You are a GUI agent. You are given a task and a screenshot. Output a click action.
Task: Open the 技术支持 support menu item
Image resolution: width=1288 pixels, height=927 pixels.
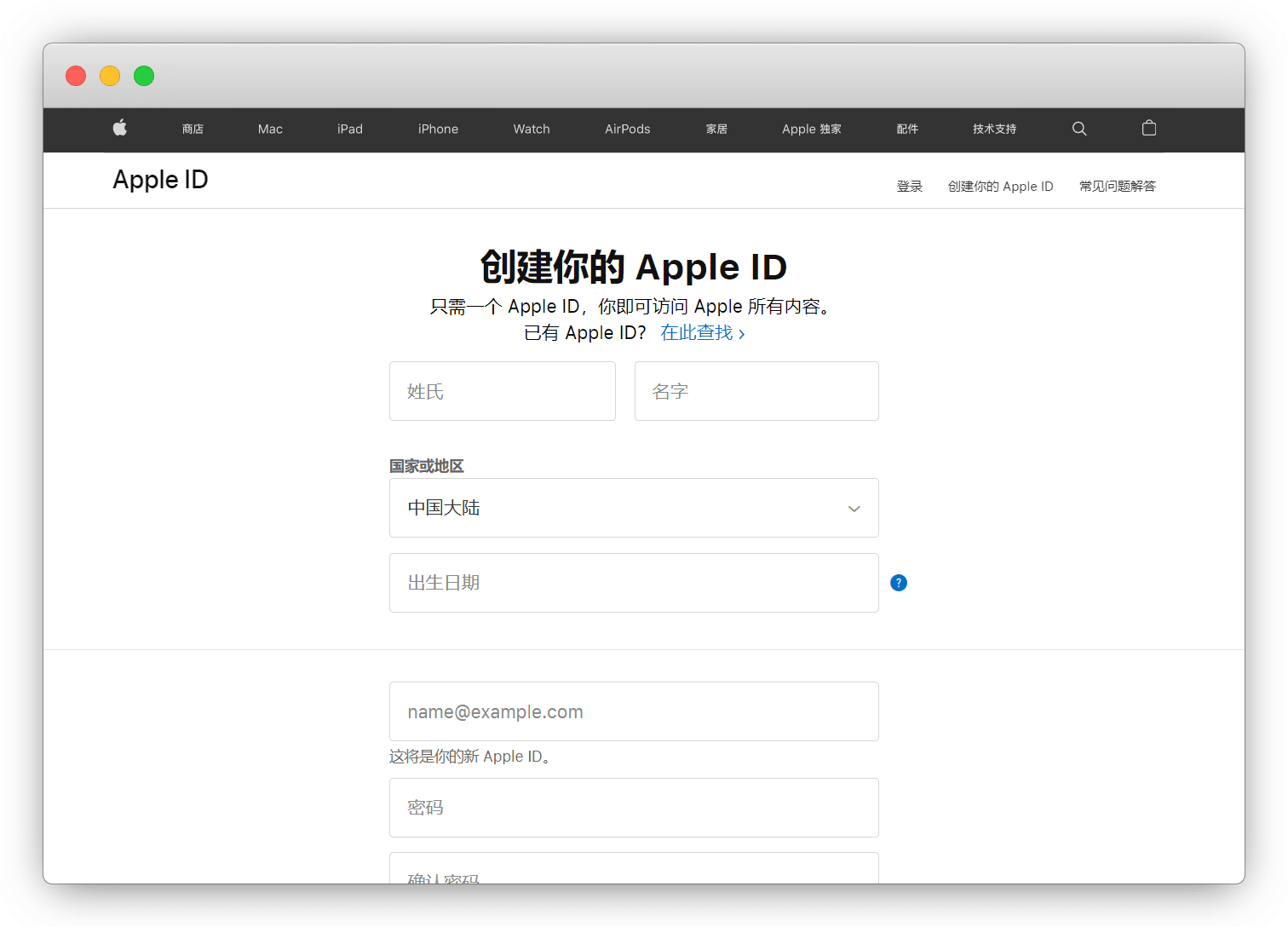[x=994, y=130]
